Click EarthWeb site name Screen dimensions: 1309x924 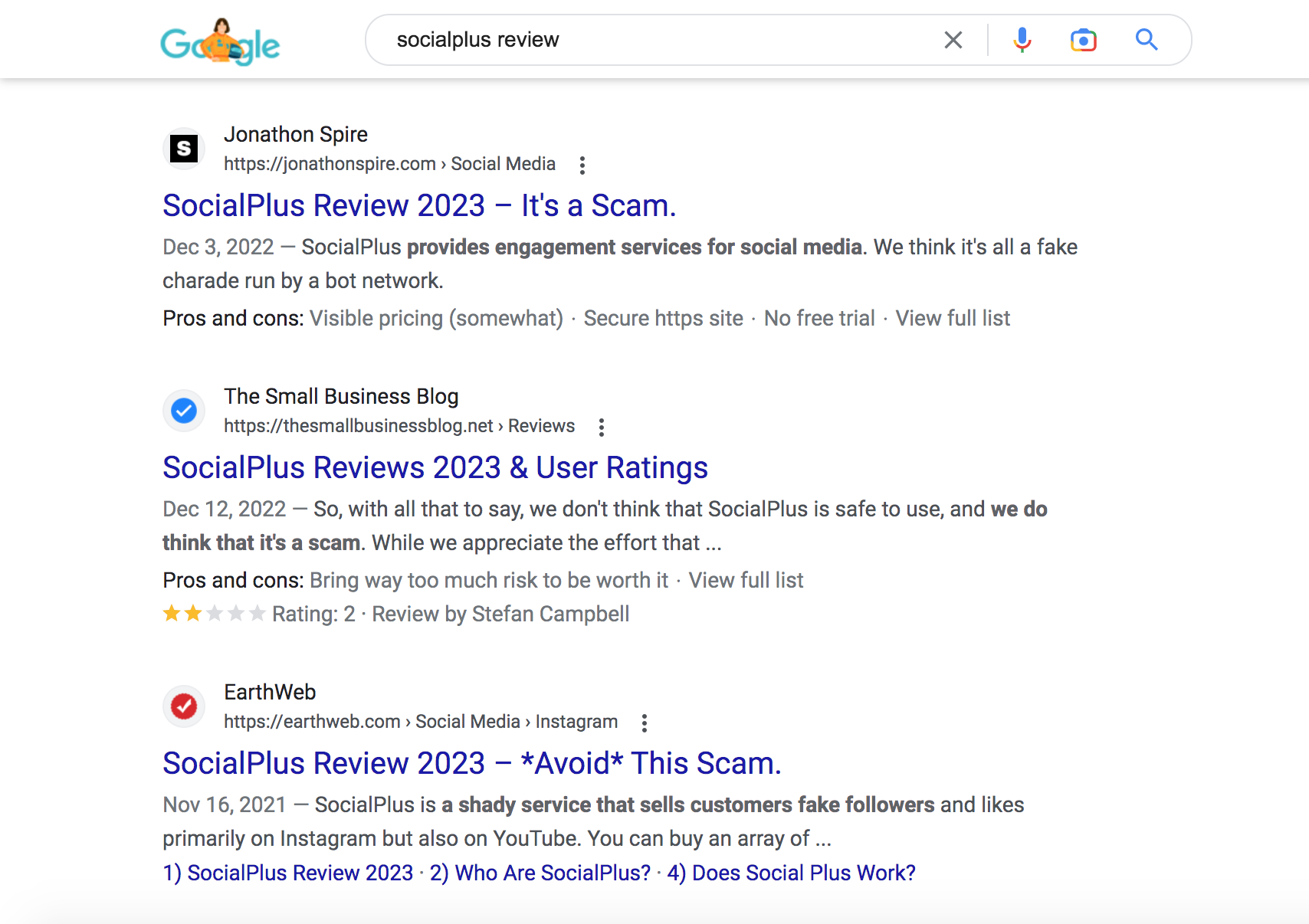(270, 692)
